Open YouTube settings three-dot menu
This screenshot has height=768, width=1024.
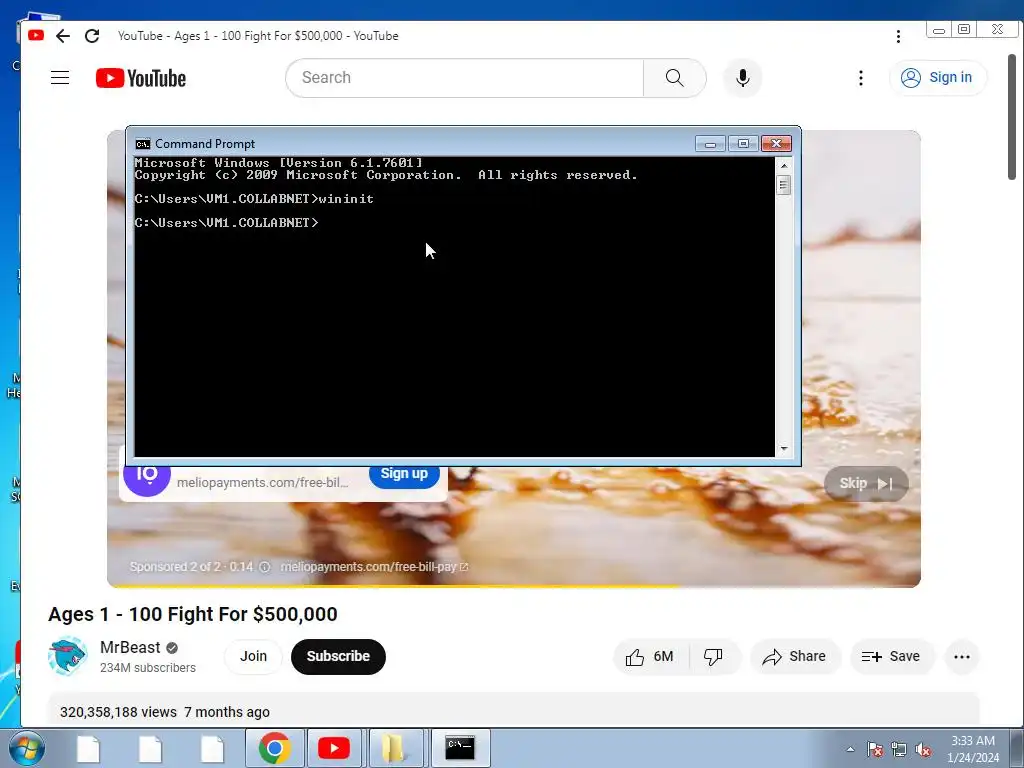pos(861,78)
